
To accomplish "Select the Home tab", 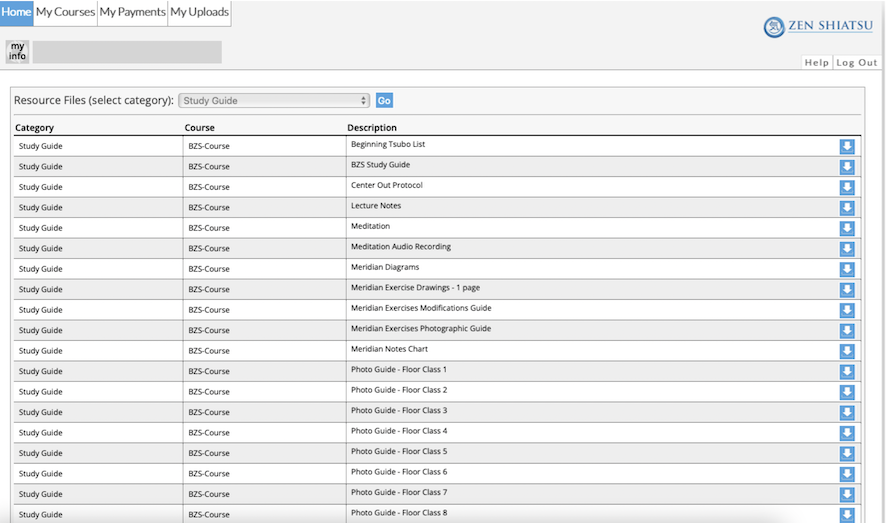I will point(16,12).
